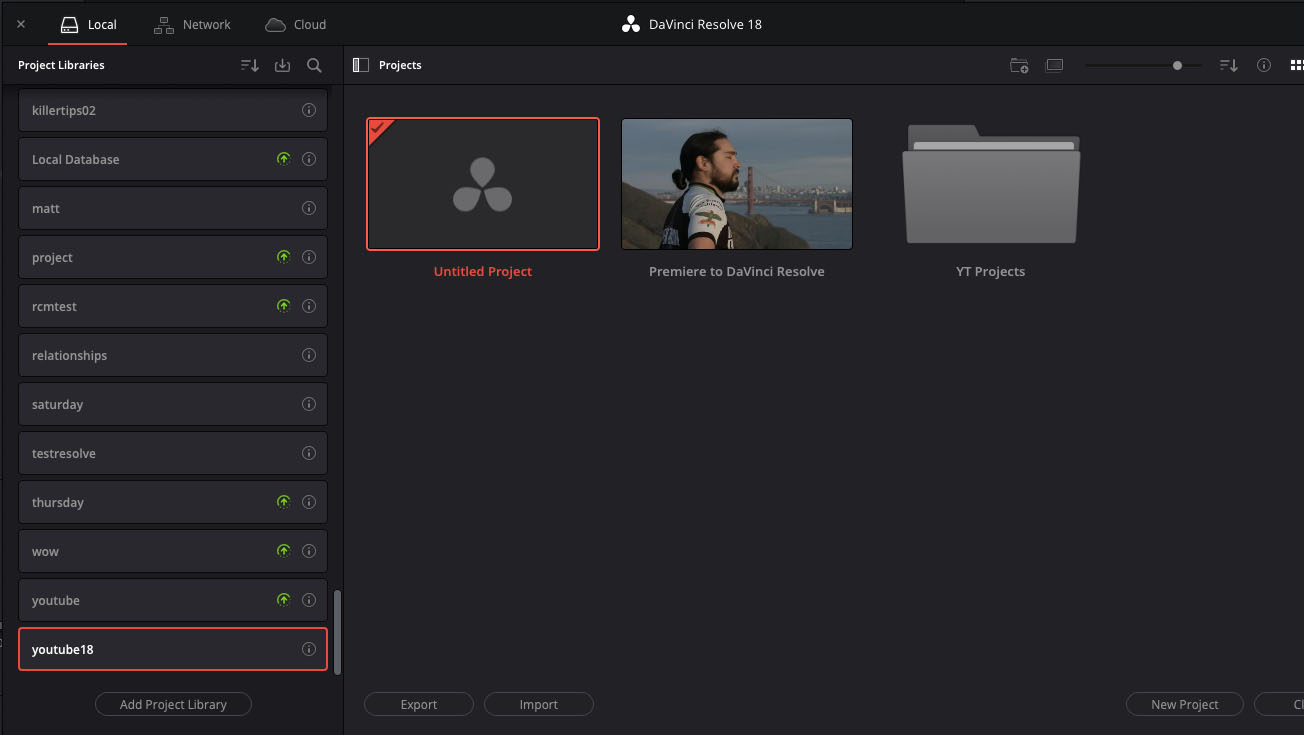Select the Untitled Project thumbnail
Image resolution: width=1304 pixels, height=735 pixels.
[483, 184]
